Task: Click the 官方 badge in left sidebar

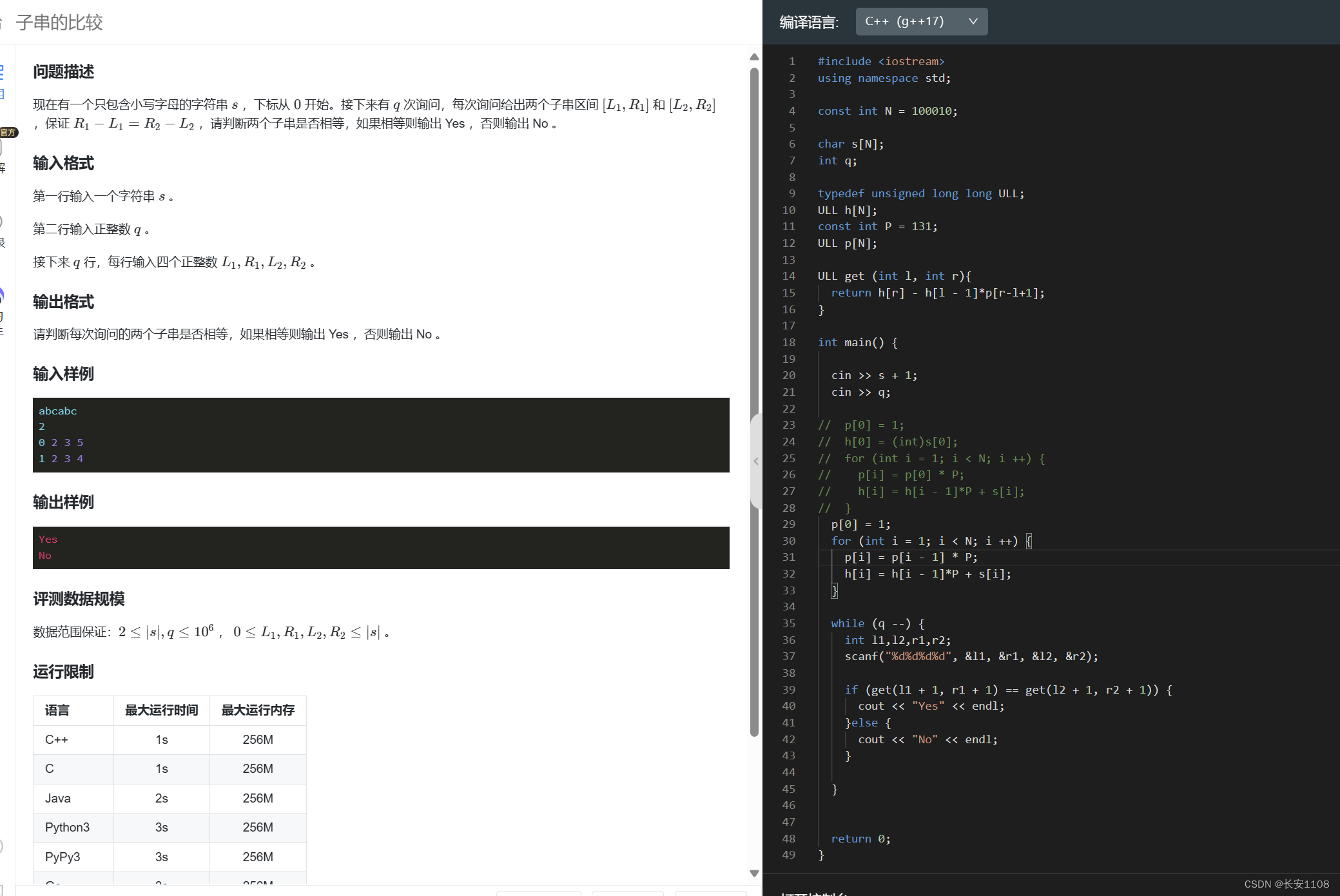Action: tap(8, 132)
